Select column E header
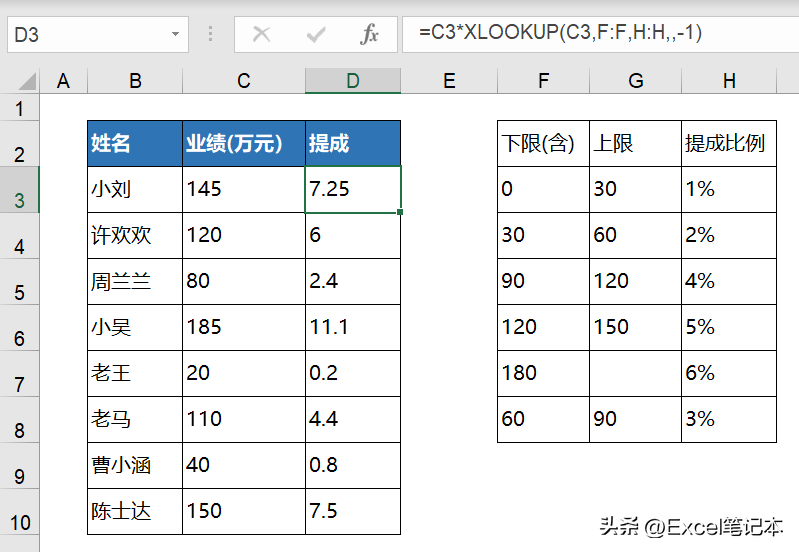 click(x=449, y=81)
